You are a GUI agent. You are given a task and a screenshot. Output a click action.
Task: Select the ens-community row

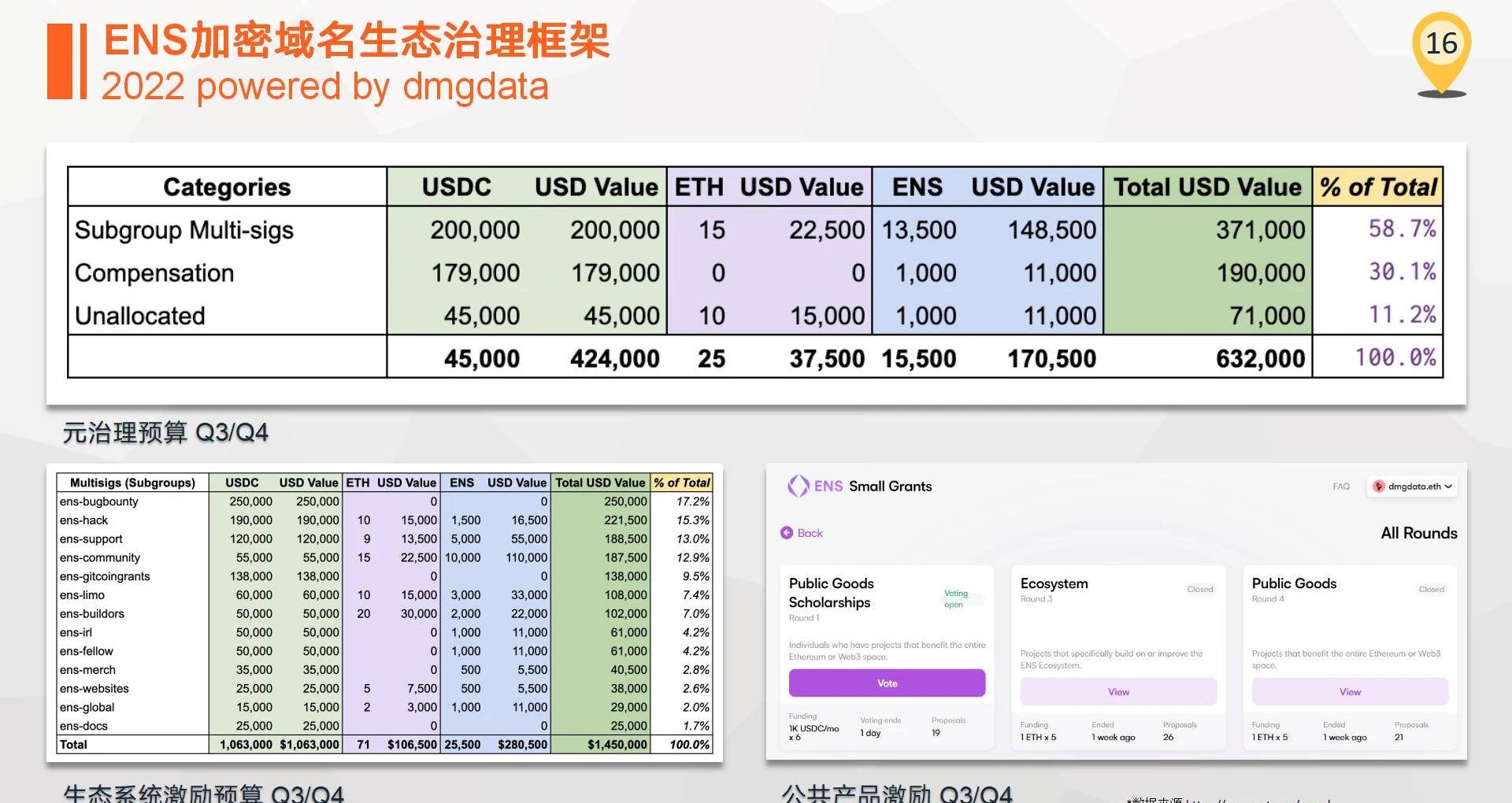pos(384,557)
